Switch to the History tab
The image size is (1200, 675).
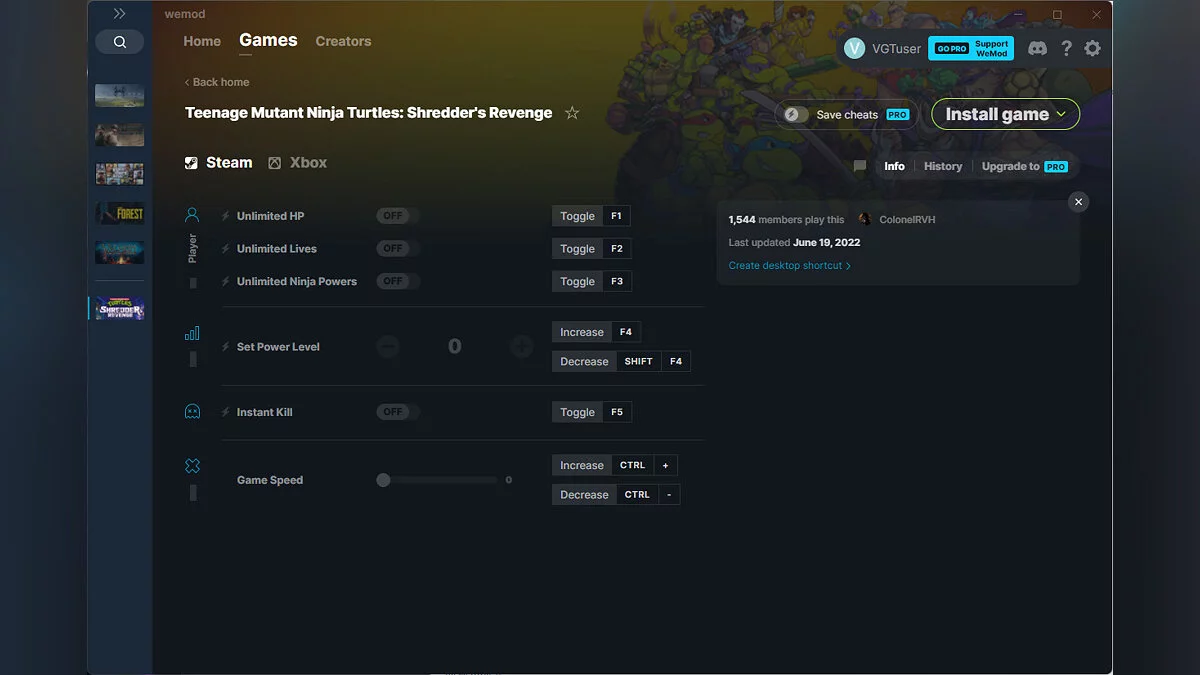943,166
